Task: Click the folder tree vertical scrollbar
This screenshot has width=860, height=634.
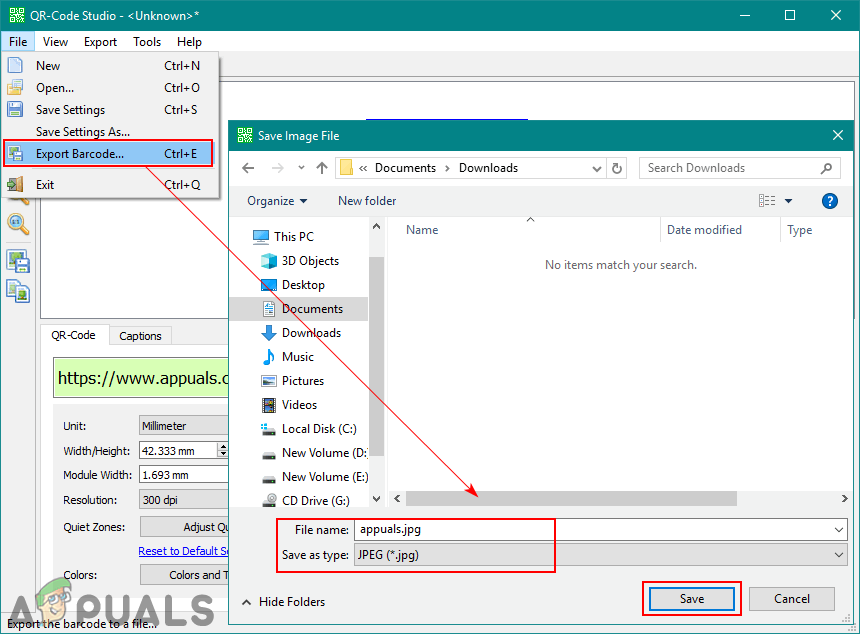Action: pos(376,356)
